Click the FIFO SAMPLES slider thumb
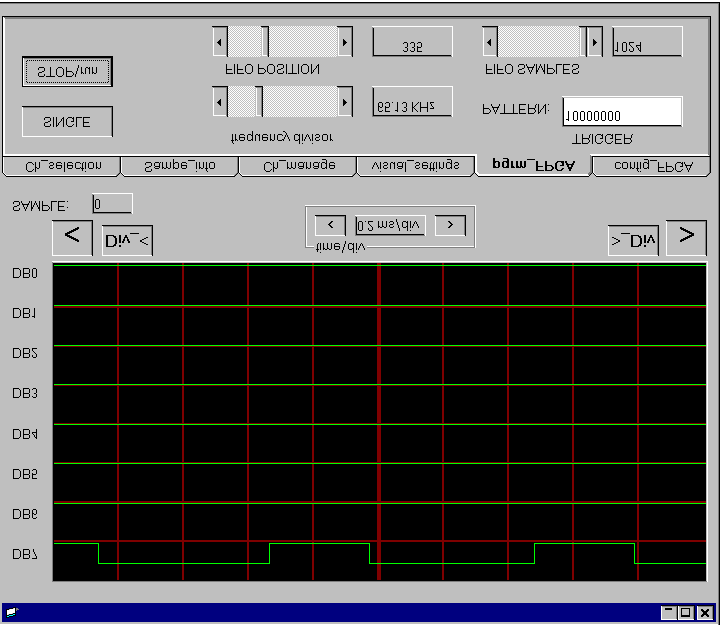Viewport: 722px width, 625px height. pos(583,42)
